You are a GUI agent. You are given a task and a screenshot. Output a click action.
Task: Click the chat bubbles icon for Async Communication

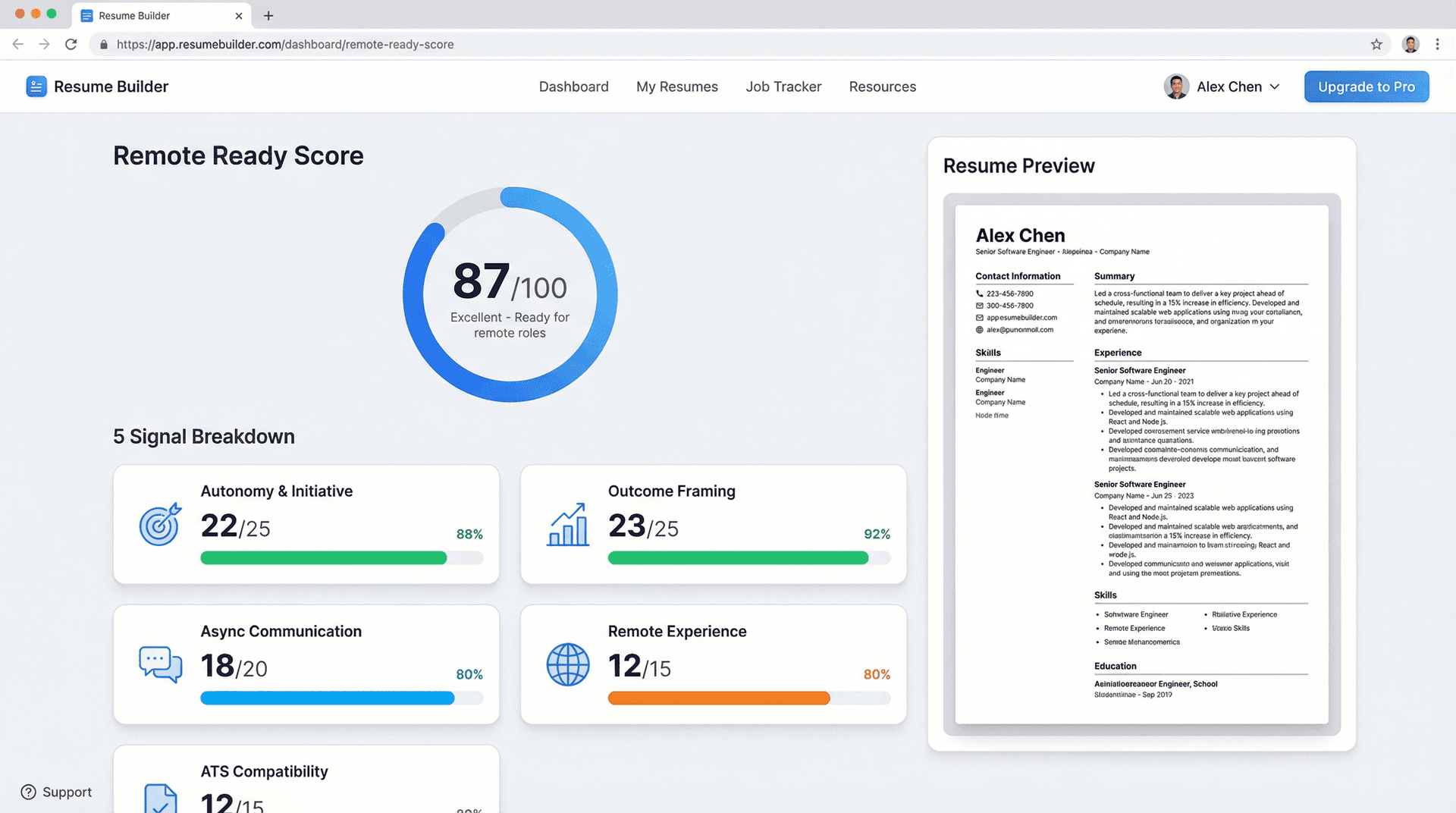click(x=160, y=664)
